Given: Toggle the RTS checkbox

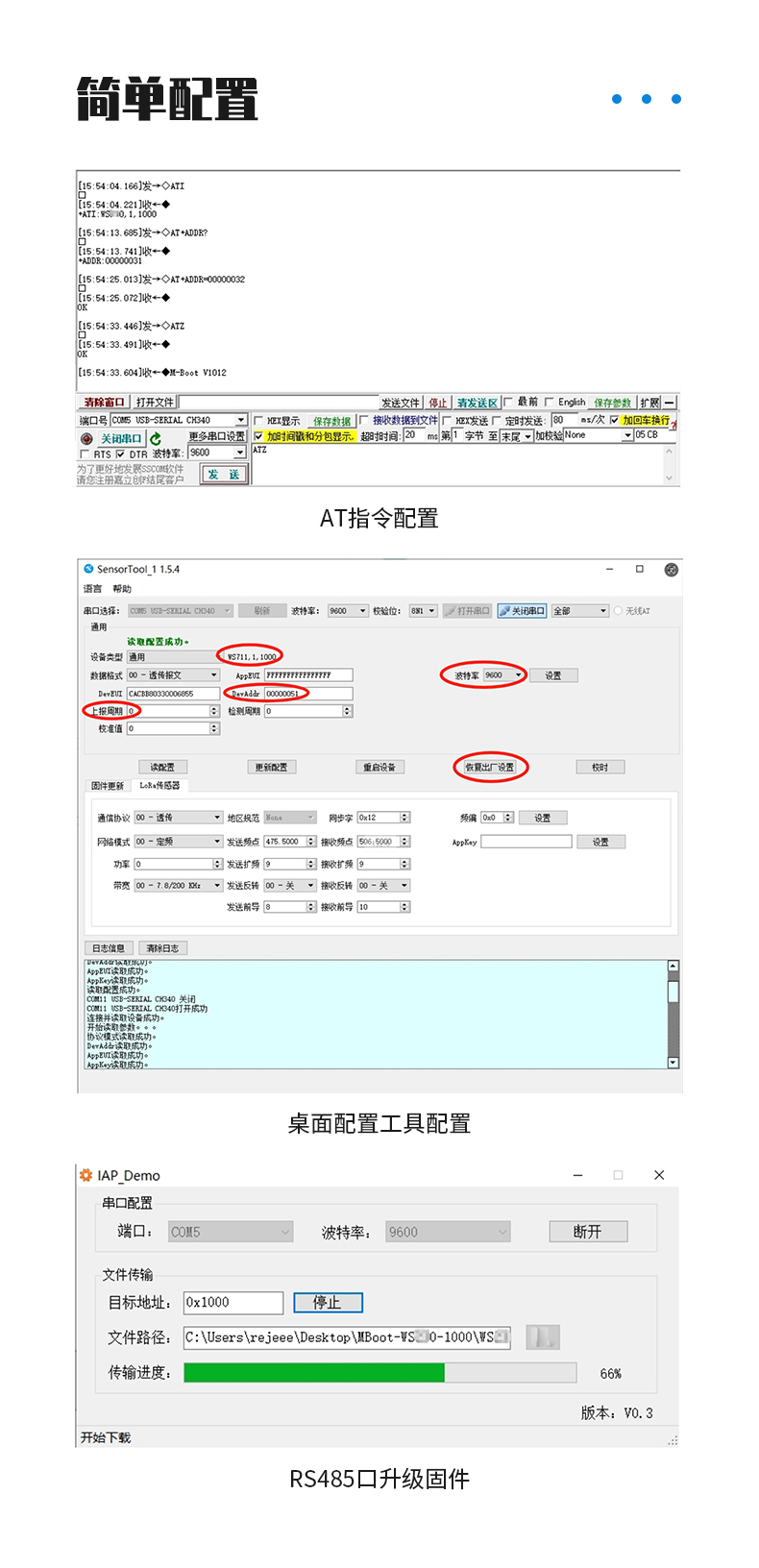Looking at the screenshot, I should click(x=85, y=454).
